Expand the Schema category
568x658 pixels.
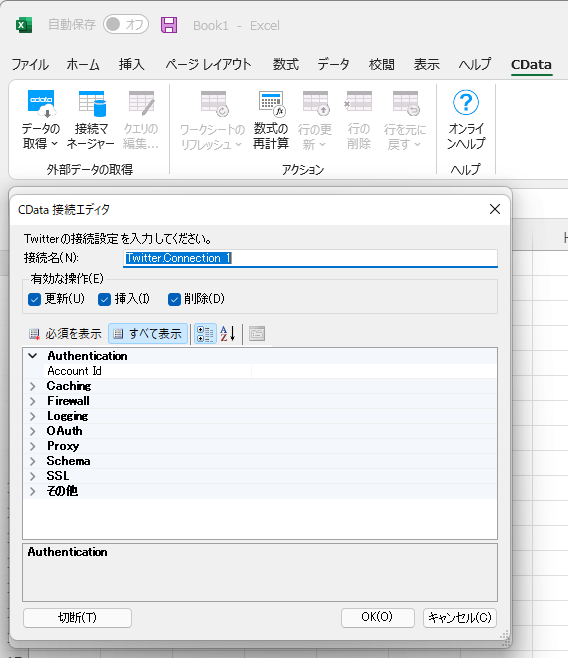33,461
